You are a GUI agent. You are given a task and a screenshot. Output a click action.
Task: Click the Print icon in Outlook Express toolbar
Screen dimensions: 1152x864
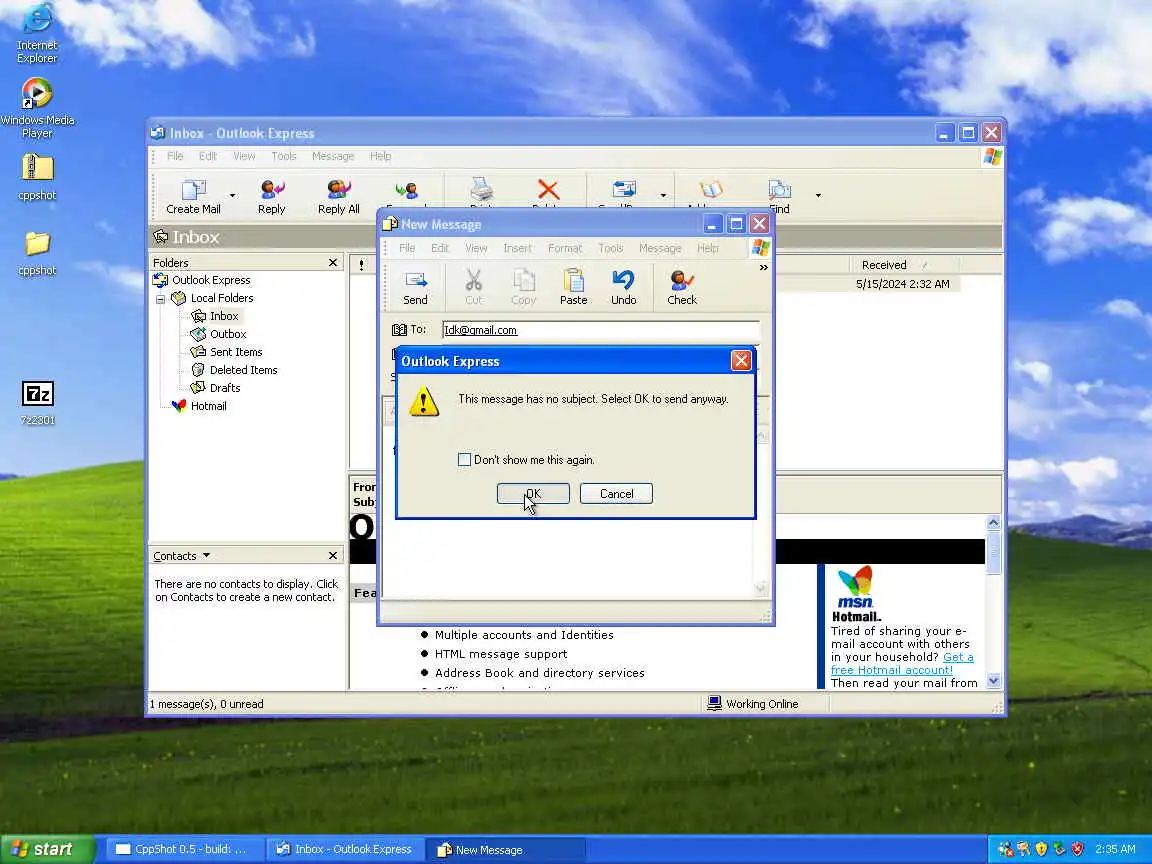pyautogui.click(x=481, y=191)
